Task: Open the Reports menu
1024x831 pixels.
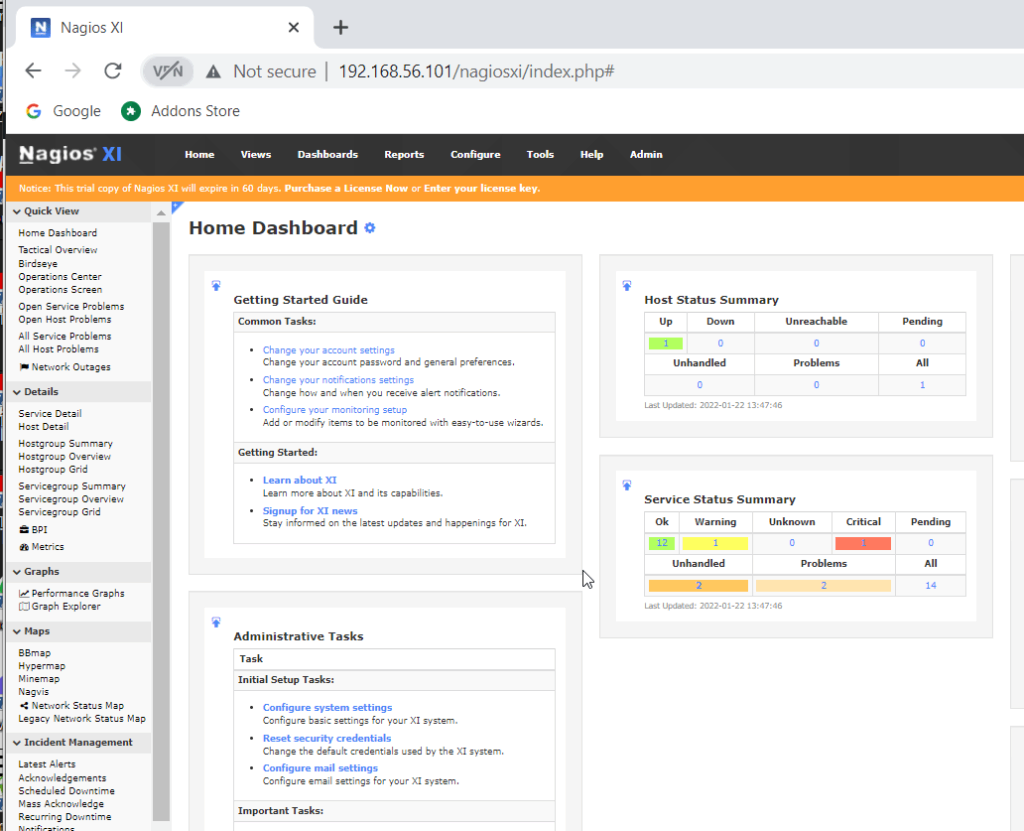Action: click(x=404, y=155)
